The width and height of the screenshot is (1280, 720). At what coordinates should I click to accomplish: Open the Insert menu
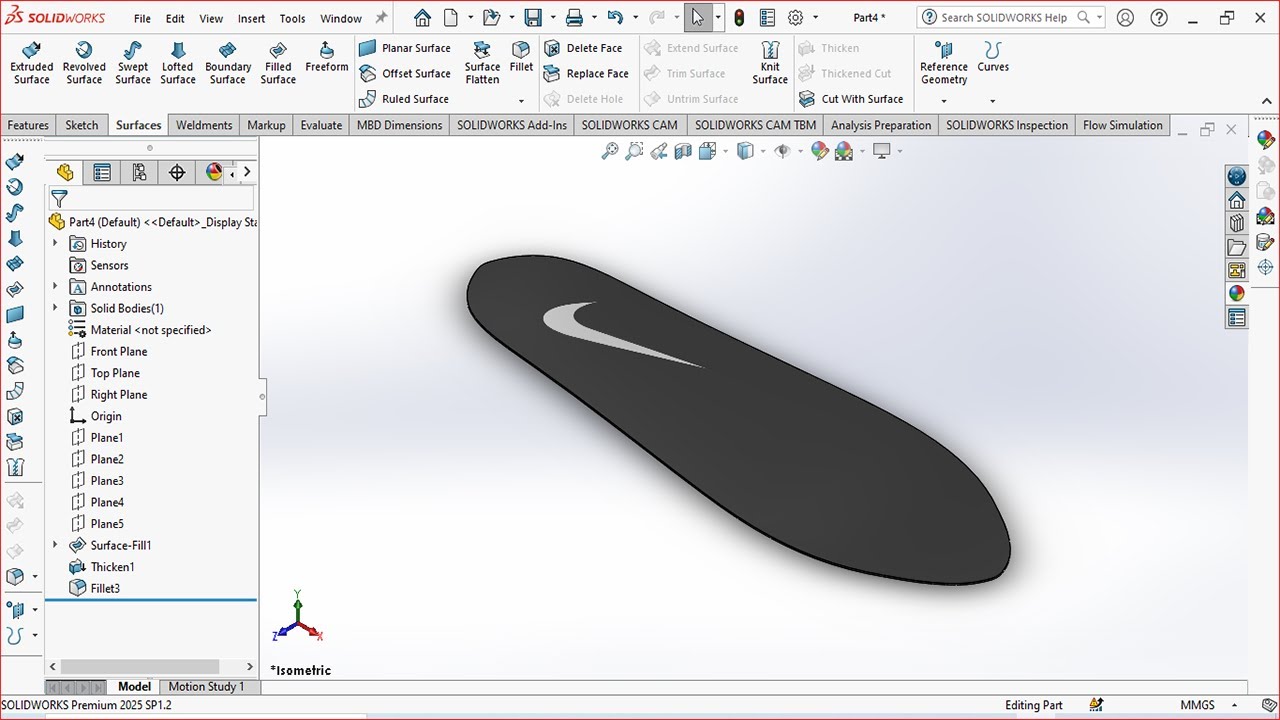pyautogui.click(x=251, y=18)
